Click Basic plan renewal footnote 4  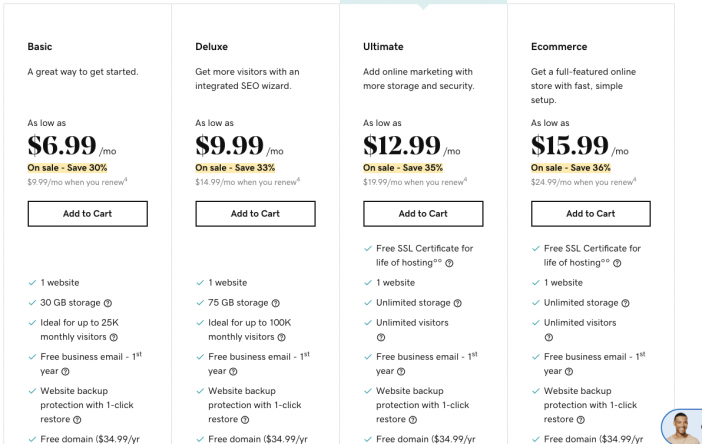click(x=126, y=180)
